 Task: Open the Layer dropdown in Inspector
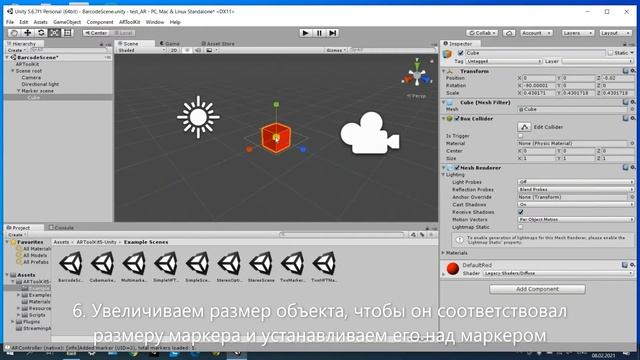[598, 61]
